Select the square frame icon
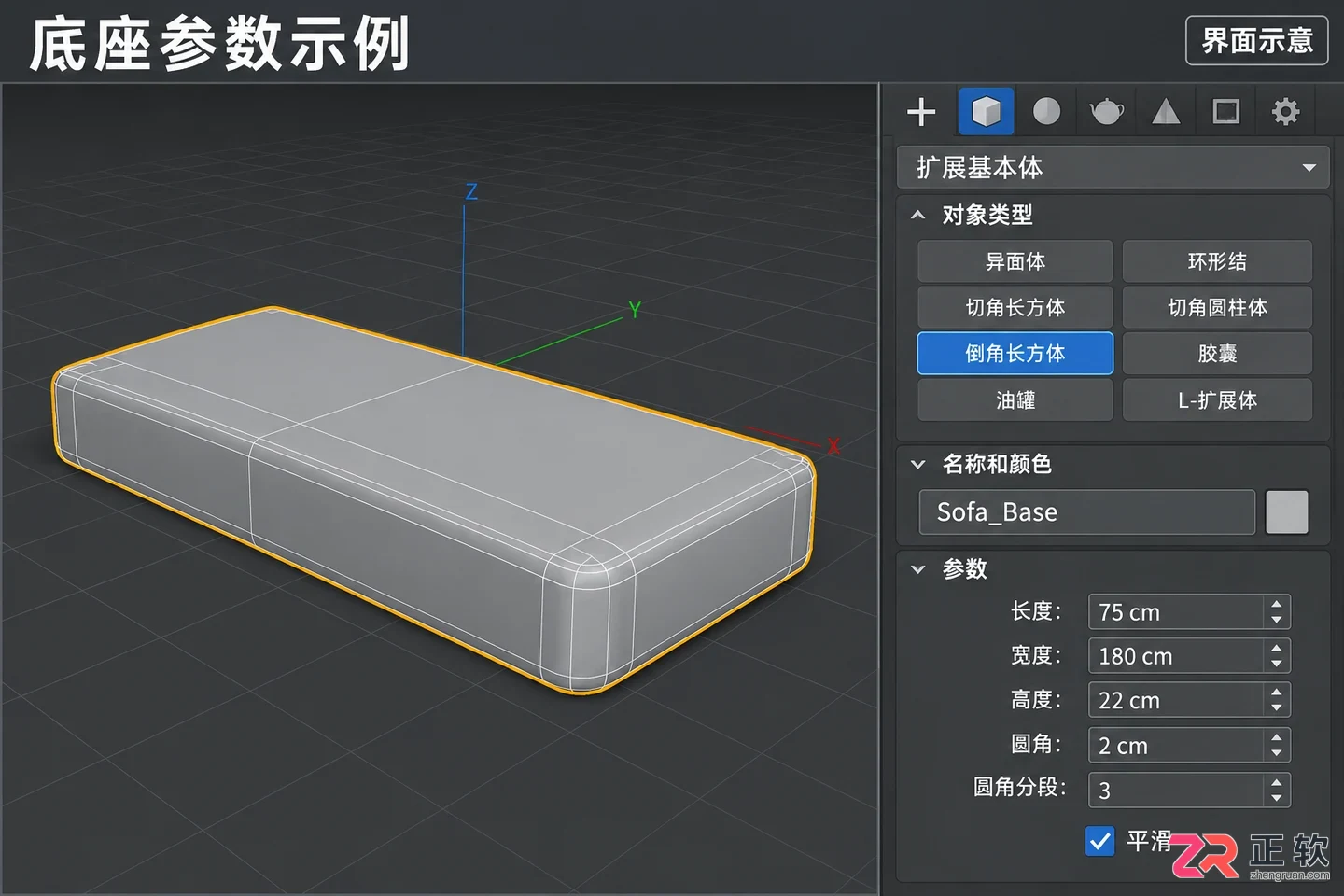This screenshot has width=1344, height=896. click(x=1225, y=112)
